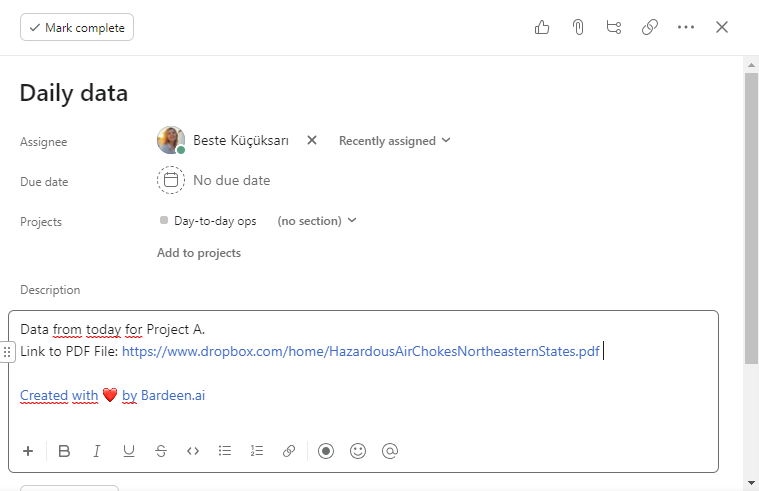Open the Dropbox PDF link
This screenshot has height=491, width=759.
(361, 351)
